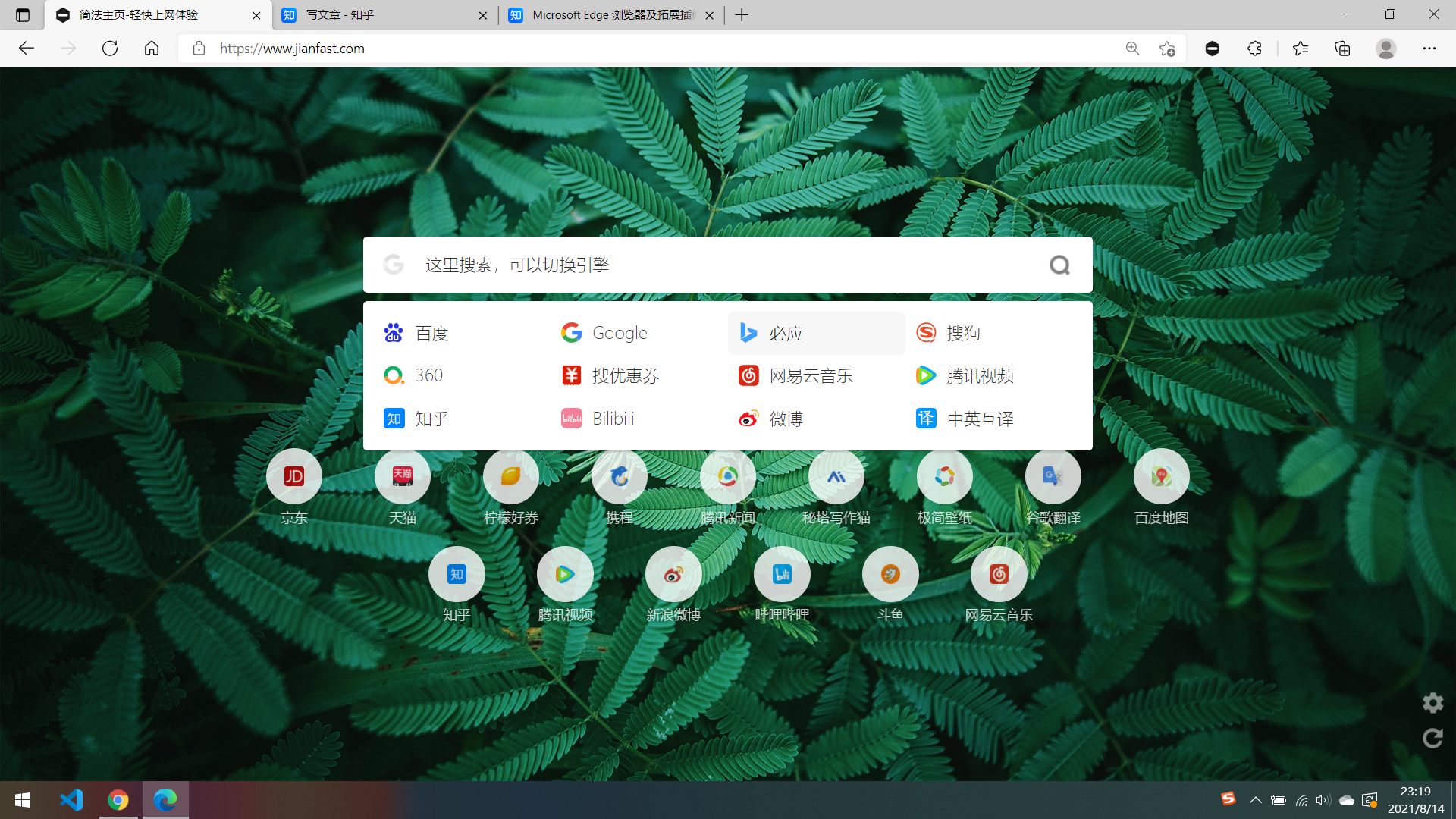Select 网易云音乐 search option
The width and height of the screenshot is (1456, 819).
tap(816, 375)
